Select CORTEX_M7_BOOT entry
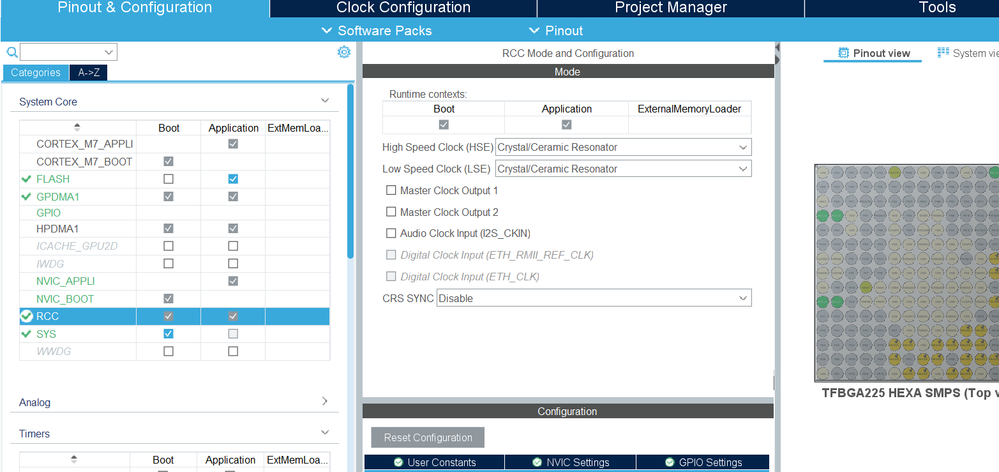Screen dimensions: 999x472 84,162
